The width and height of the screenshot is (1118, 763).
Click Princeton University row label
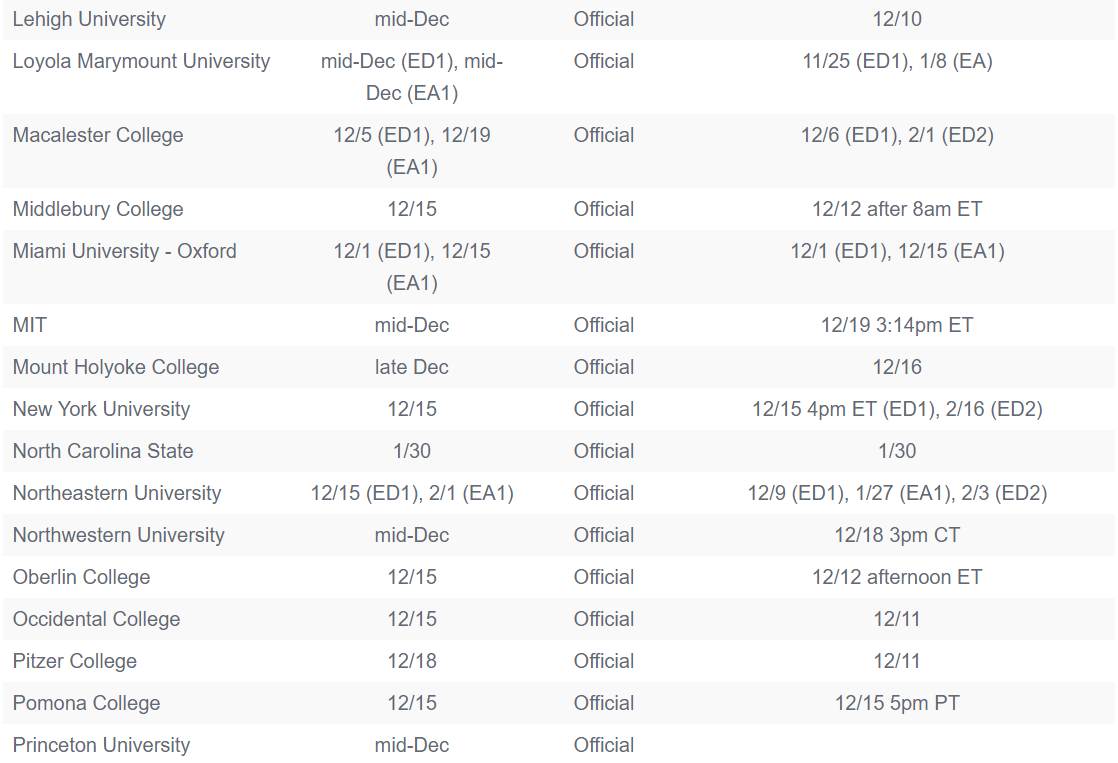coord(101,745)
